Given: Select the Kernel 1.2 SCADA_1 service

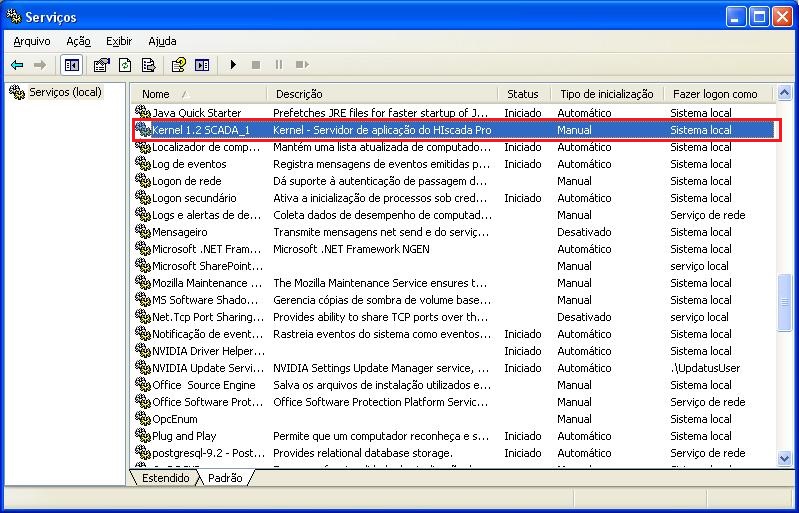Looking at the screenshot, I should (456, 130).
